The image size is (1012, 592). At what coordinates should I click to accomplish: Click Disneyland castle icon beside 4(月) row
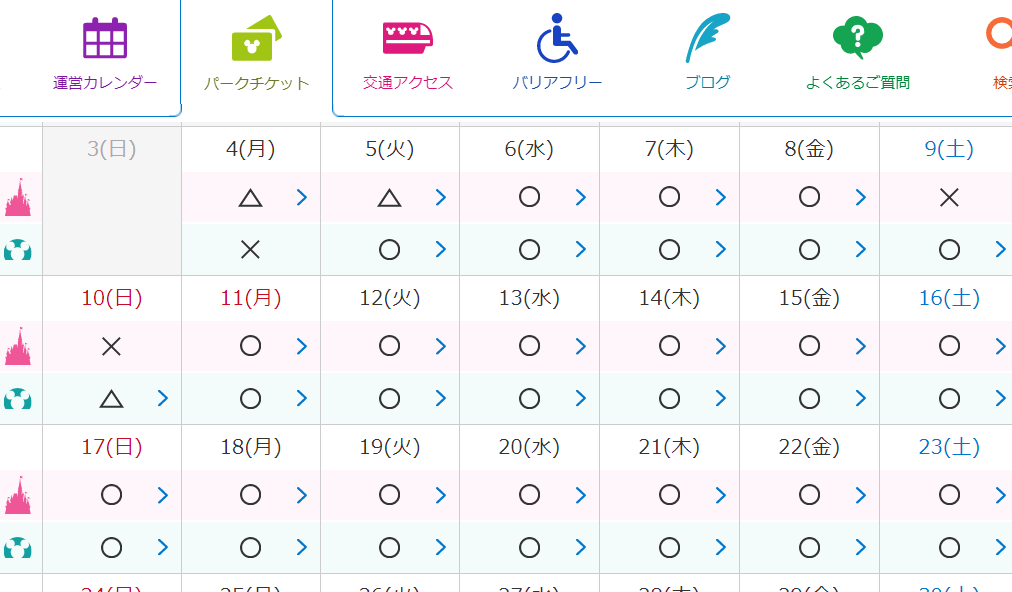(18, 197)
